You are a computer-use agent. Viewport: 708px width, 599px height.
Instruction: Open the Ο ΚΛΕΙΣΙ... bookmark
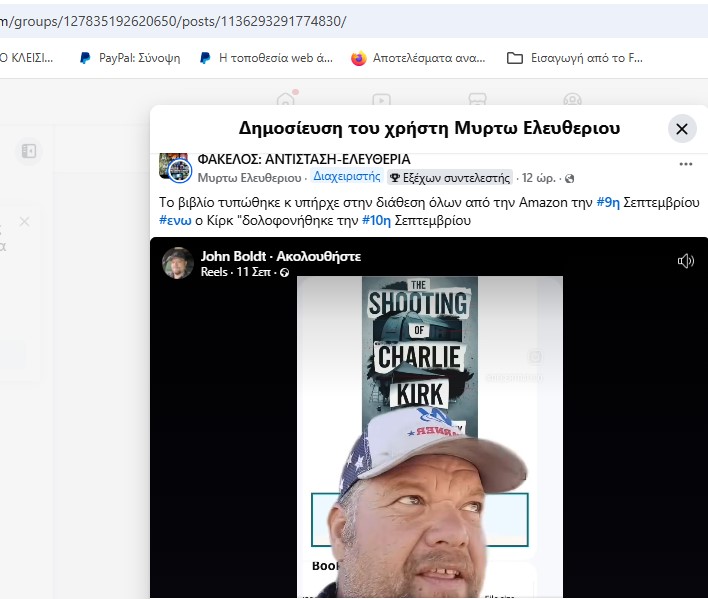tap(27, 58)
